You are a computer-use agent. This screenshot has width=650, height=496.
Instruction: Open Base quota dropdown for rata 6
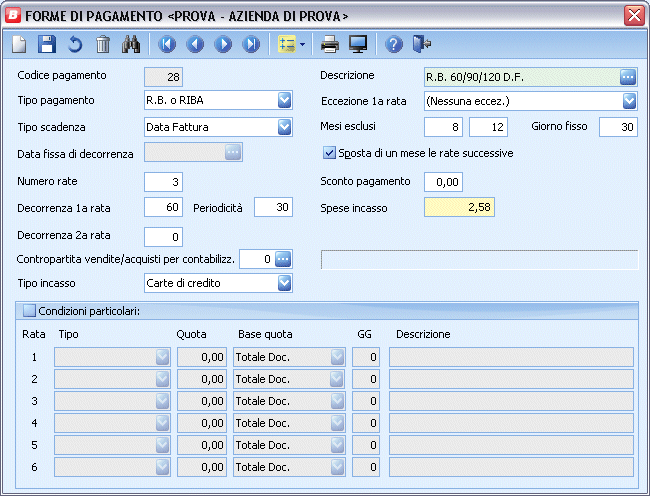[337, 467]
